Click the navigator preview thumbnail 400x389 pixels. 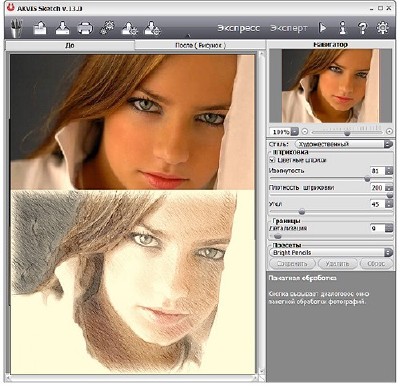click(x=330, y=86)
